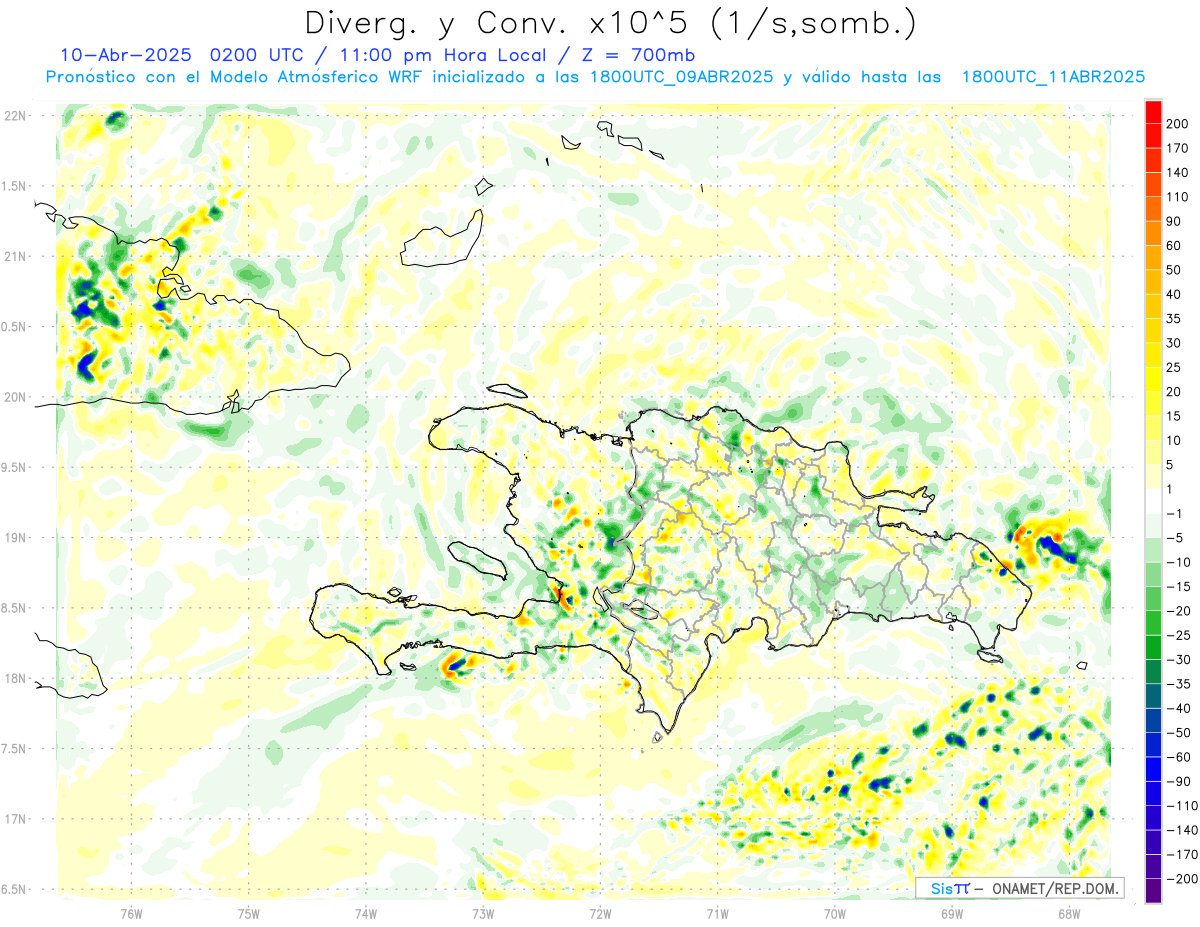Click the positive '200' colorbar value
The image size is (1200, 927).
[x=1177, y=123]
